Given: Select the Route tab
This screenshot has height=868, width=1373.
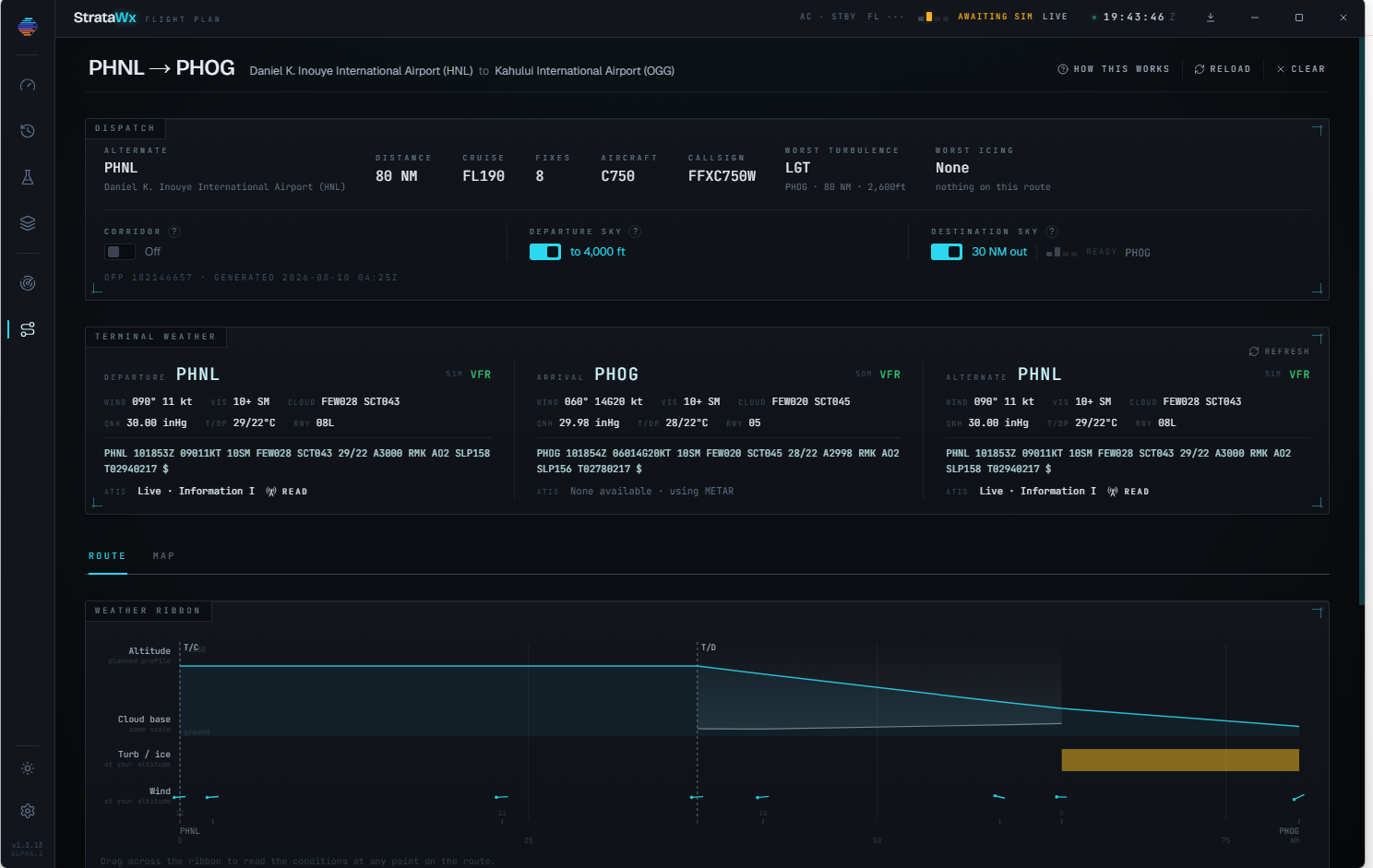Looking at the screenshot, I should [x=107, y=556].
